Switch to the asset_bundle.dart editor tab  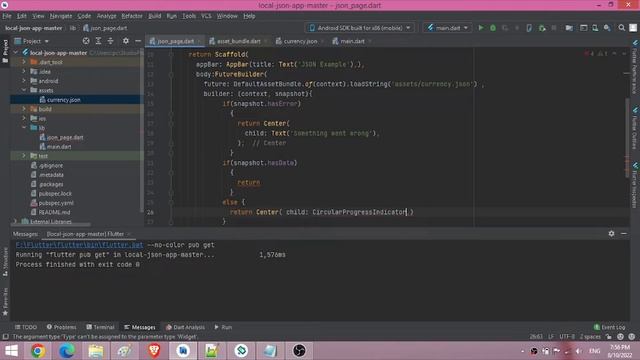coord(238,41)
